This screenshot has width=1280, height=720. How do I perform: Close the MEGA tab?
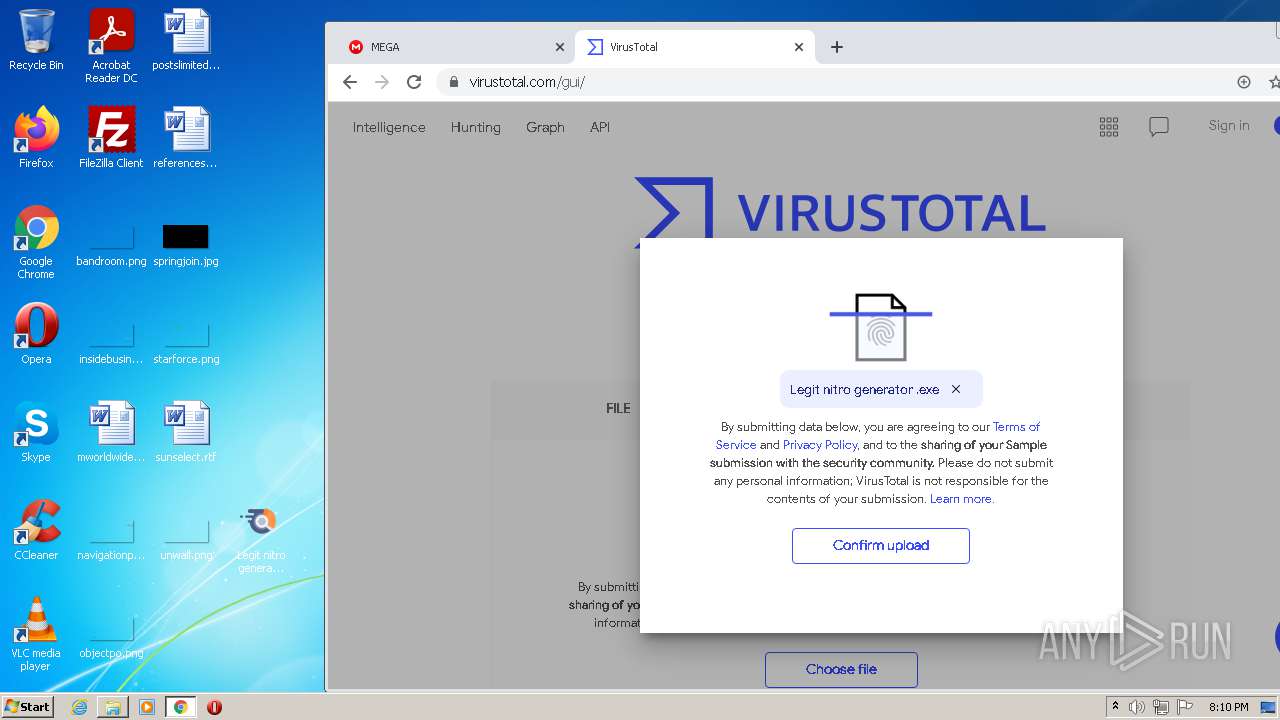(560, 47)
